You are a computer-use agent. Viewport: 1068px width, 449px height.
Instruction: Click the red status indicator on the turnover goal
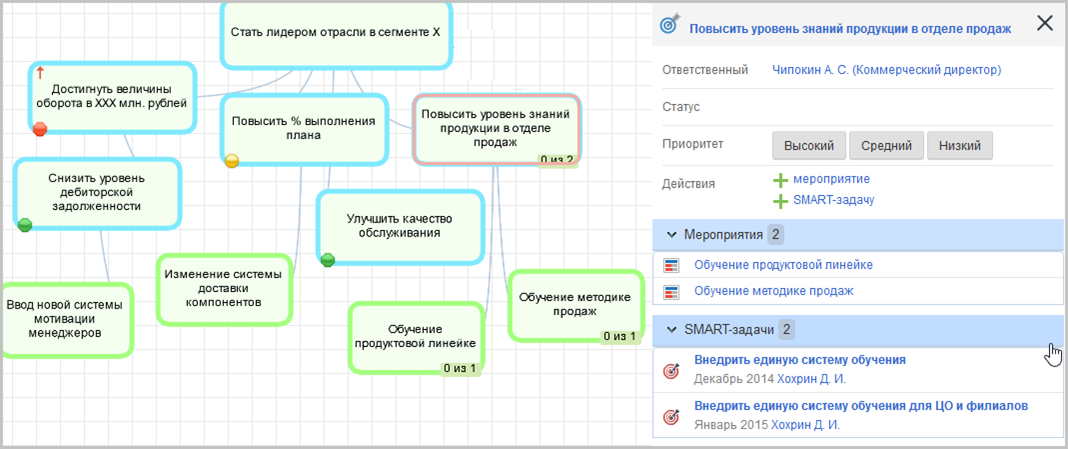[40, 128]
